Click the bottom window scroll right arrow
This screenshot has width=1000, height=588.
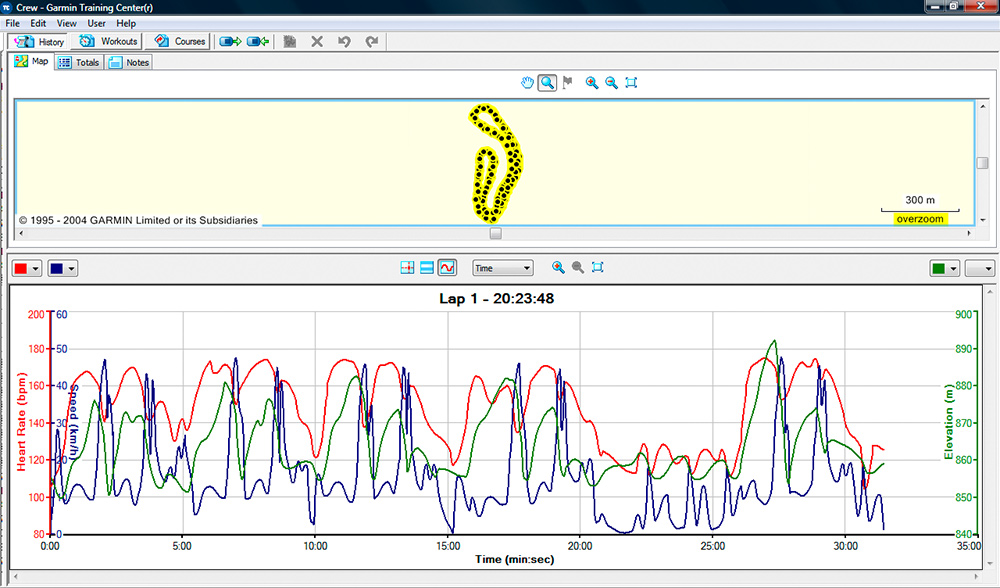[976, 577]
